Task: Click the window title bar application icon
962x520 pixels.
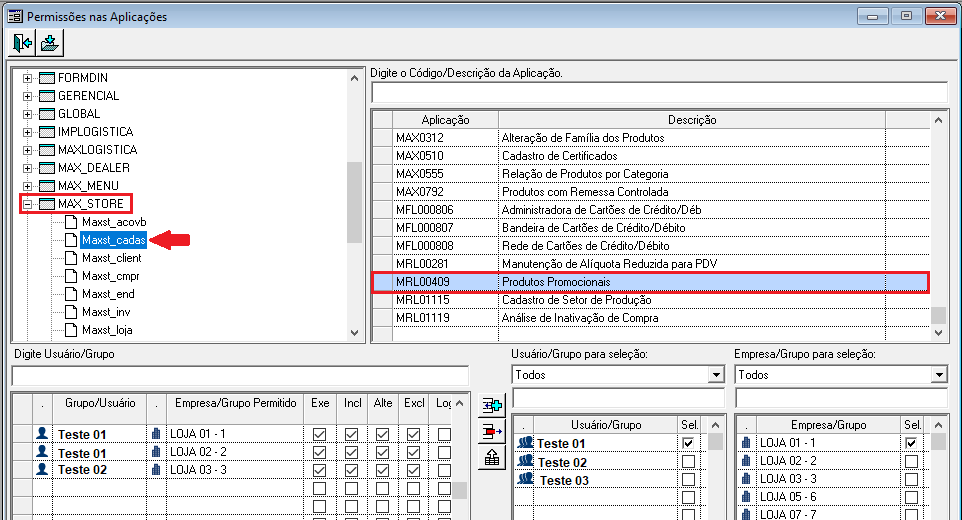Action: [15, 16]
